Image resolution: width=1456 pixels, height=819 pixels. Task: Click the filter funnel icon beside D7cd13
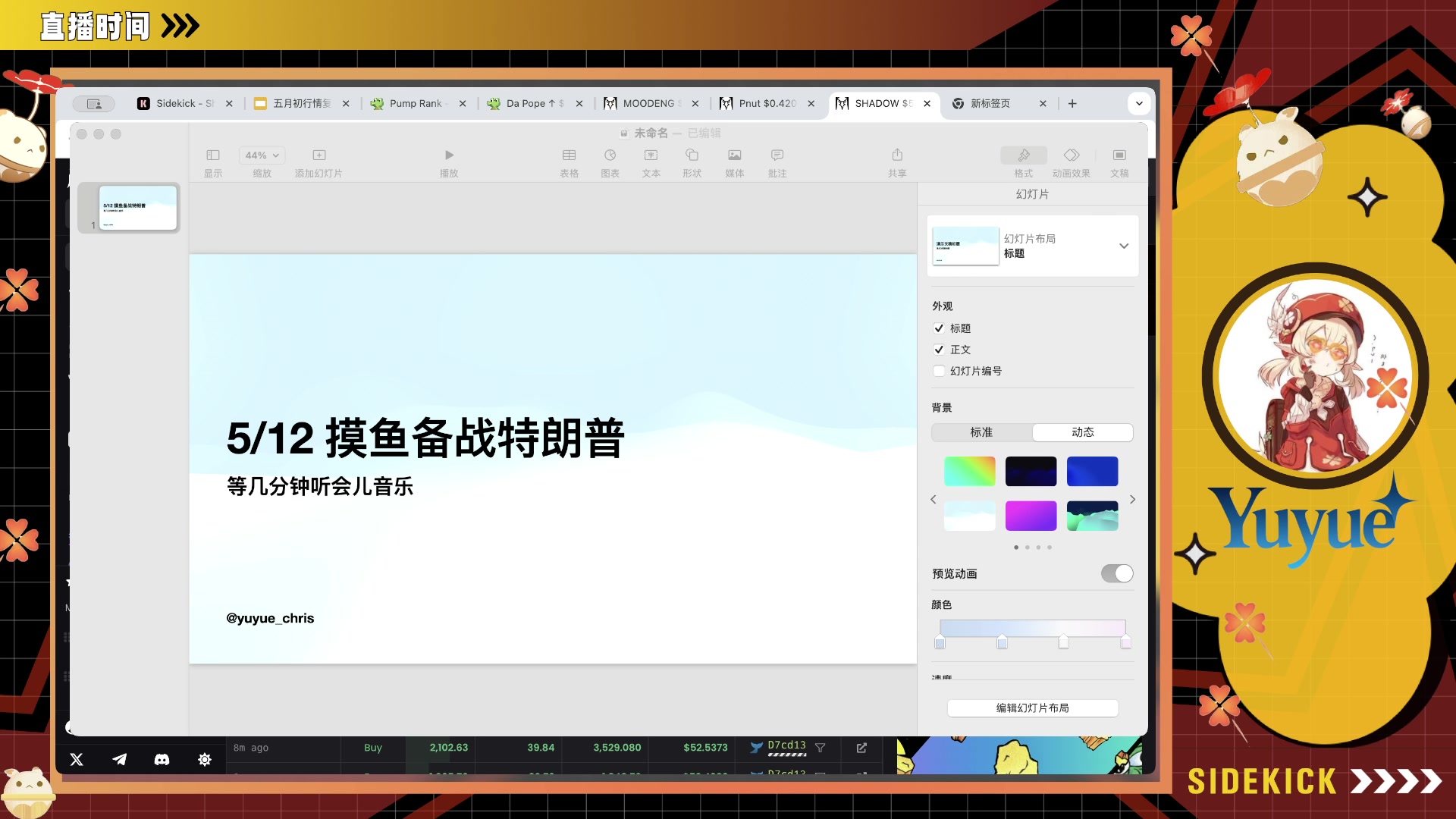coord(820,748)
